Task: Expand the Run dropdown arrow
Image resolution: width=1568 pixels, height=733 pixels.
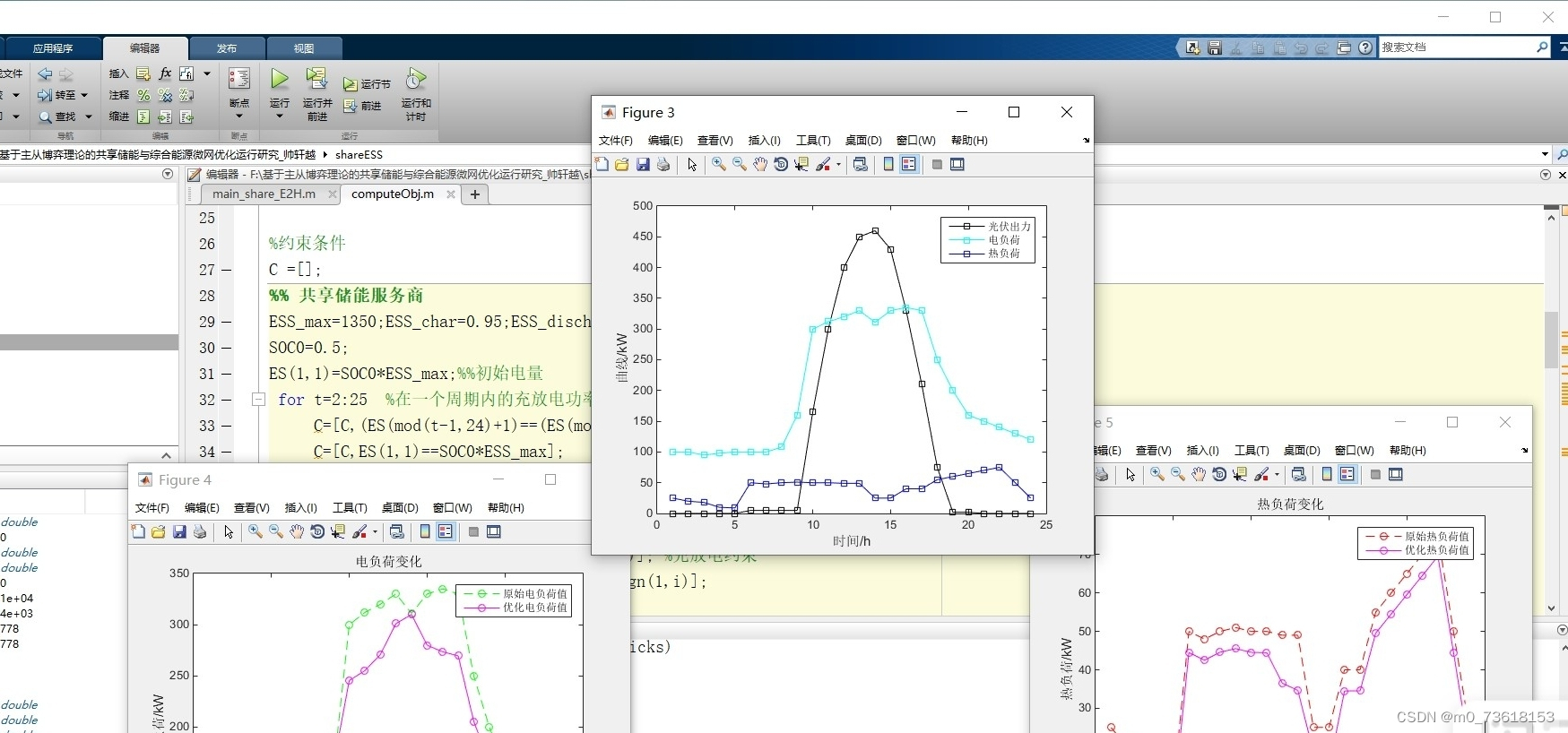Action: pos(280,116)
